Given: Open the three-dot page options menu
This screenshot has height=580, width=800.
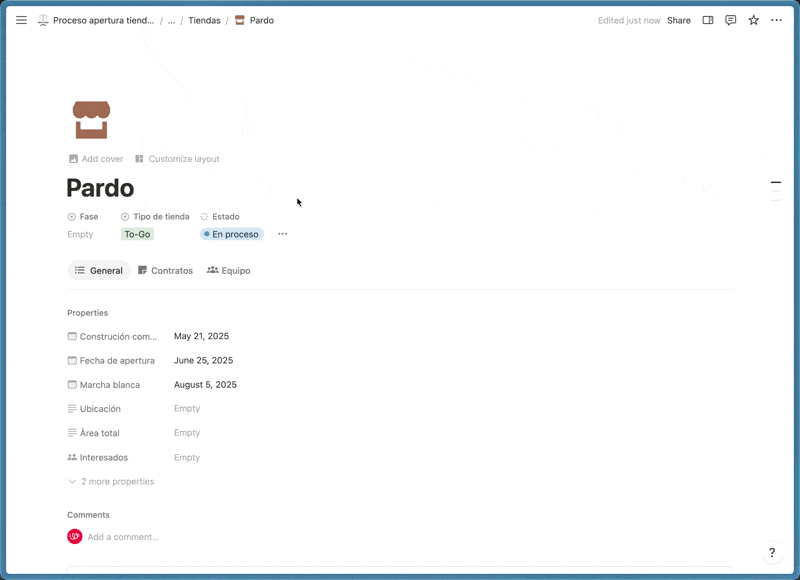Looking at the screenshot, I should 777,20.
